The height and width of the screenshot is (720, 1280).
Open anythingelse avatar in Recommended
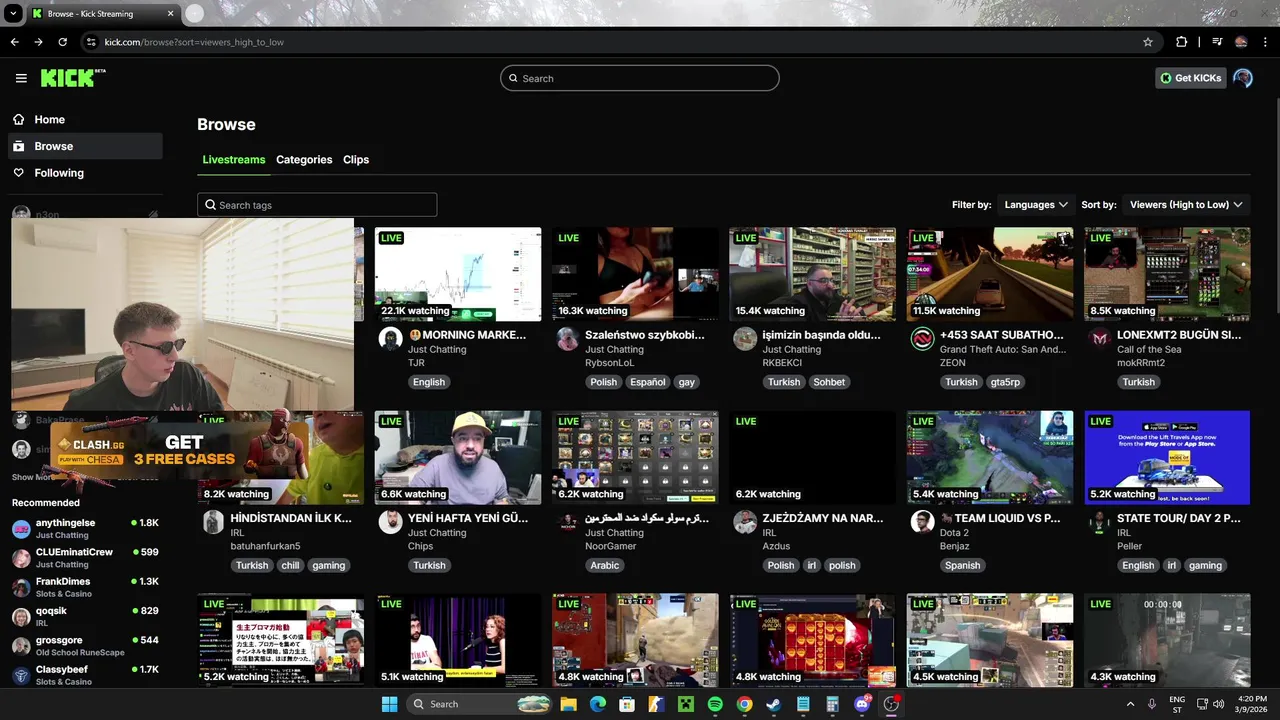(x=21, y=528)
